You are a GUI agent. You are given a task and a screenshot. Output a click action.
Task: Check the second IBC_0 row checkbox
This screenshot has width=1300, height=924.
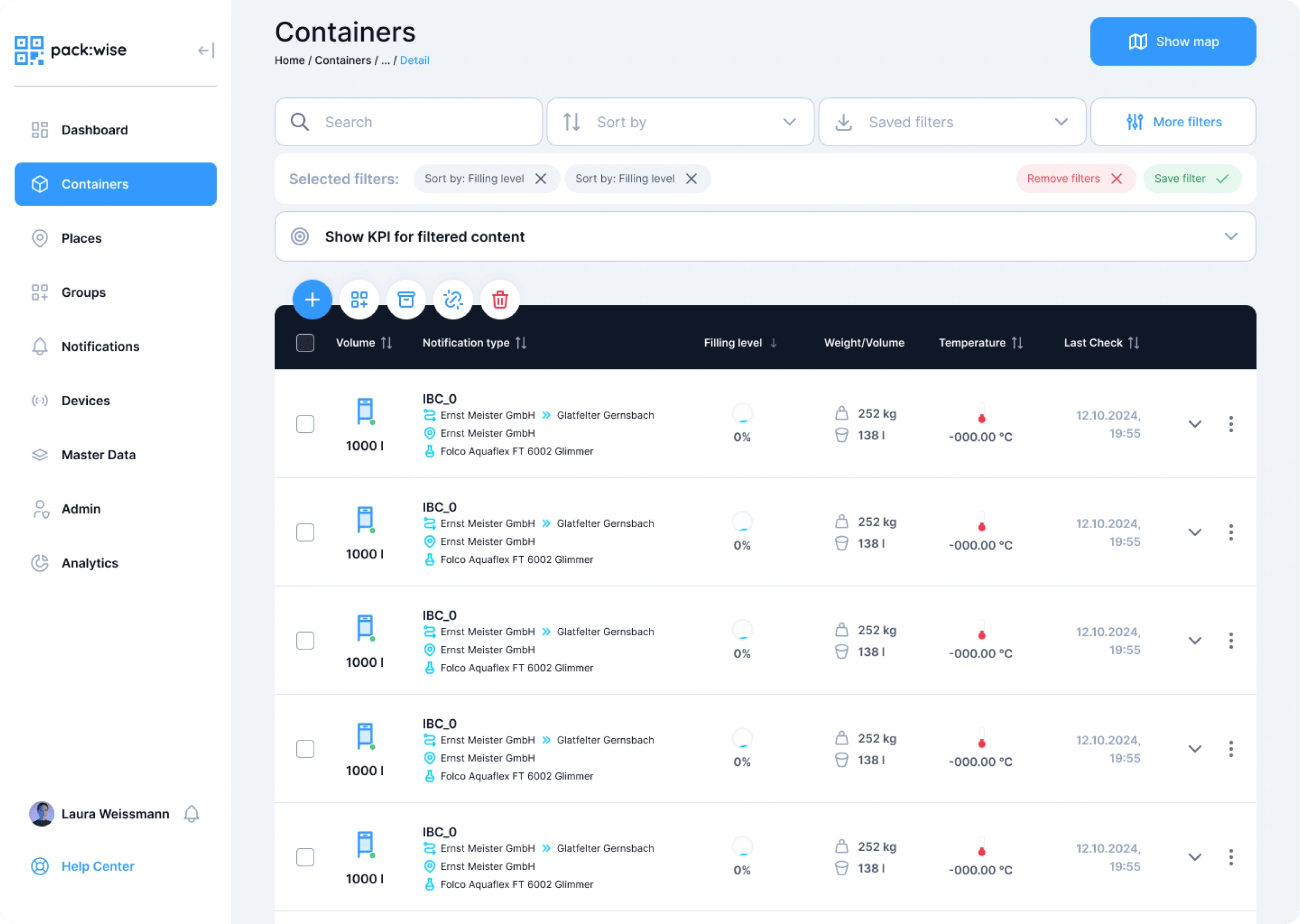click(x=305, y=532)
